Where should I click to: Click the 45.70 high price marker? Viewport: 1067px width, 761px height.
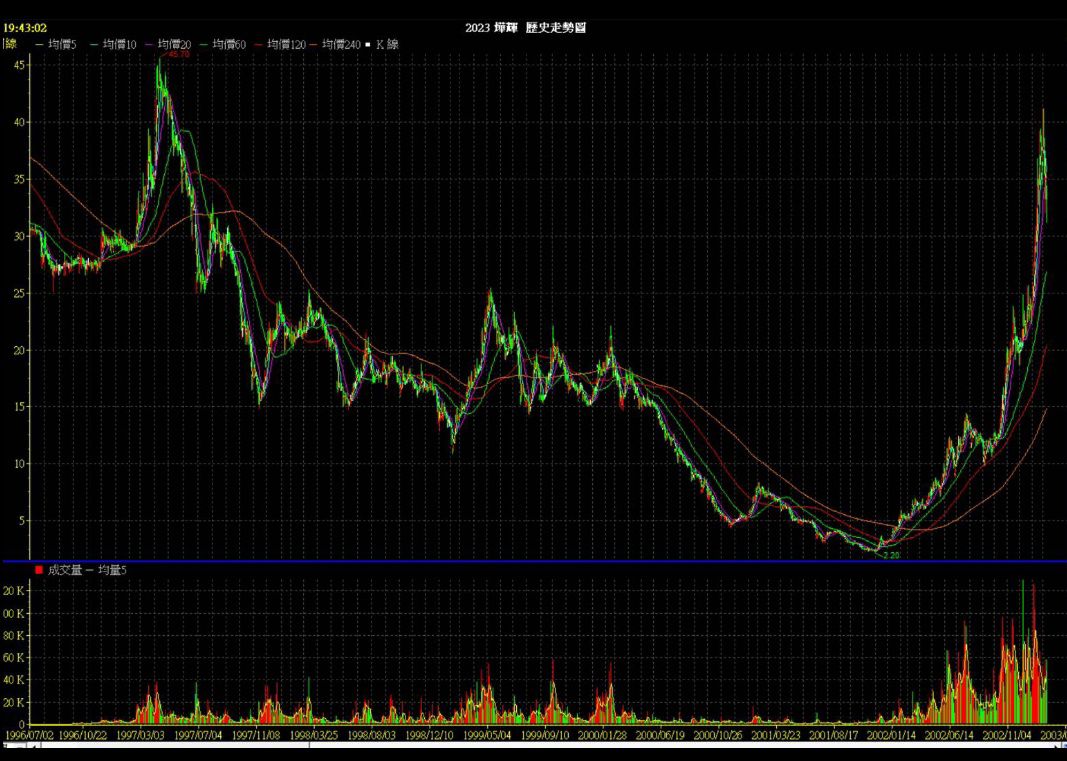click(x=178, y=54)
